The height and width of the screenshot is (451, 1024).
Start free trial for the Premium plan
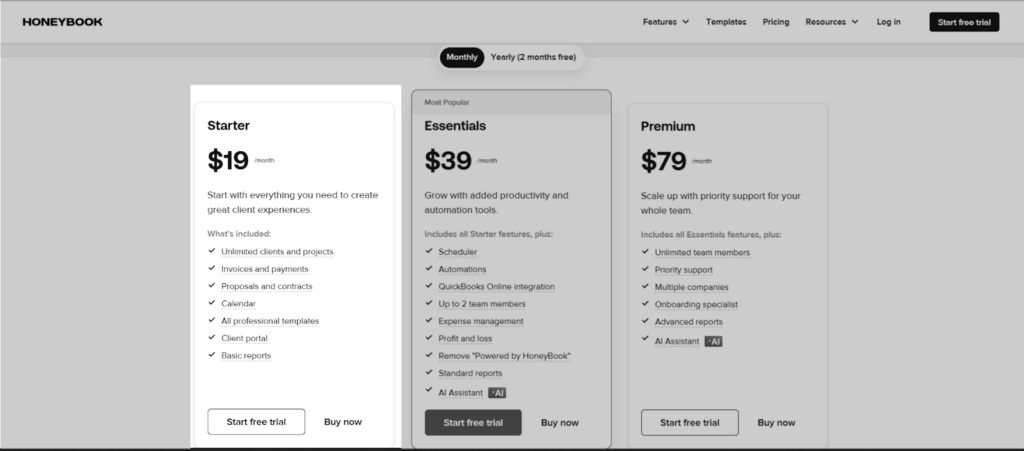[690, 422]
